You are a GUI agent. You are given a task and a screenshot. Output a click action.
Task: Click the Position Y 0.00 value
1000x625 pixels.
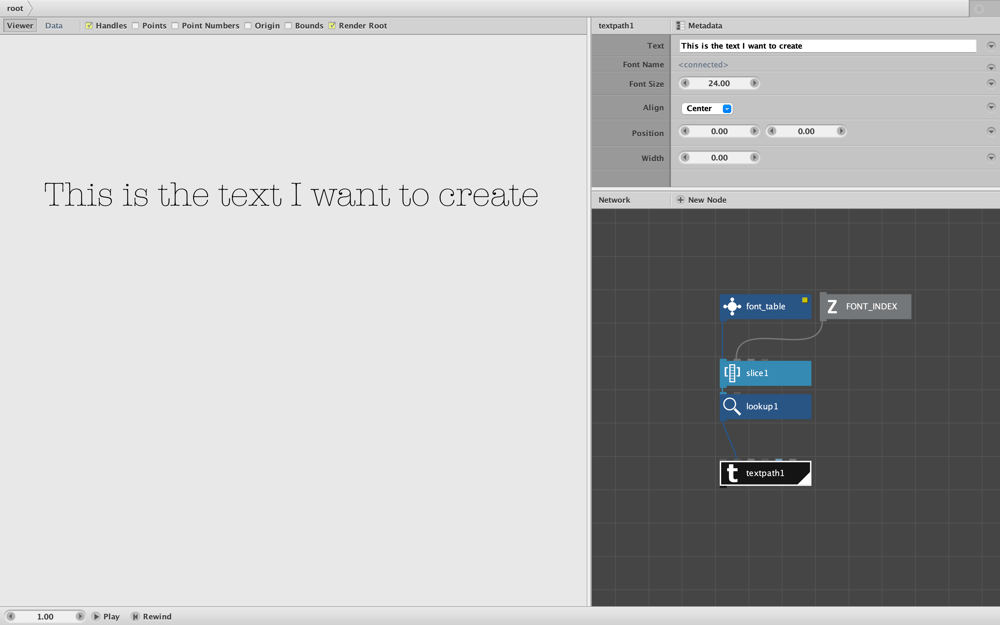click(806, 131)
